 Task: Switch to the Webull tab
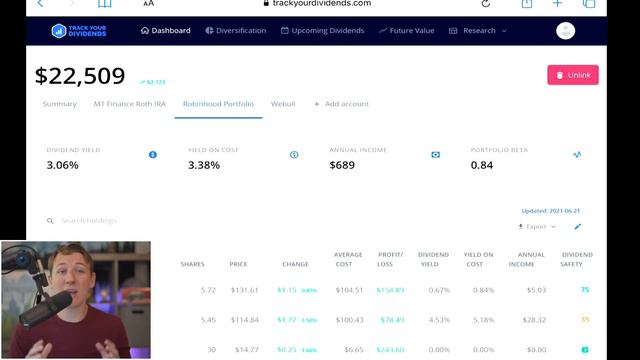pos(283,104)
